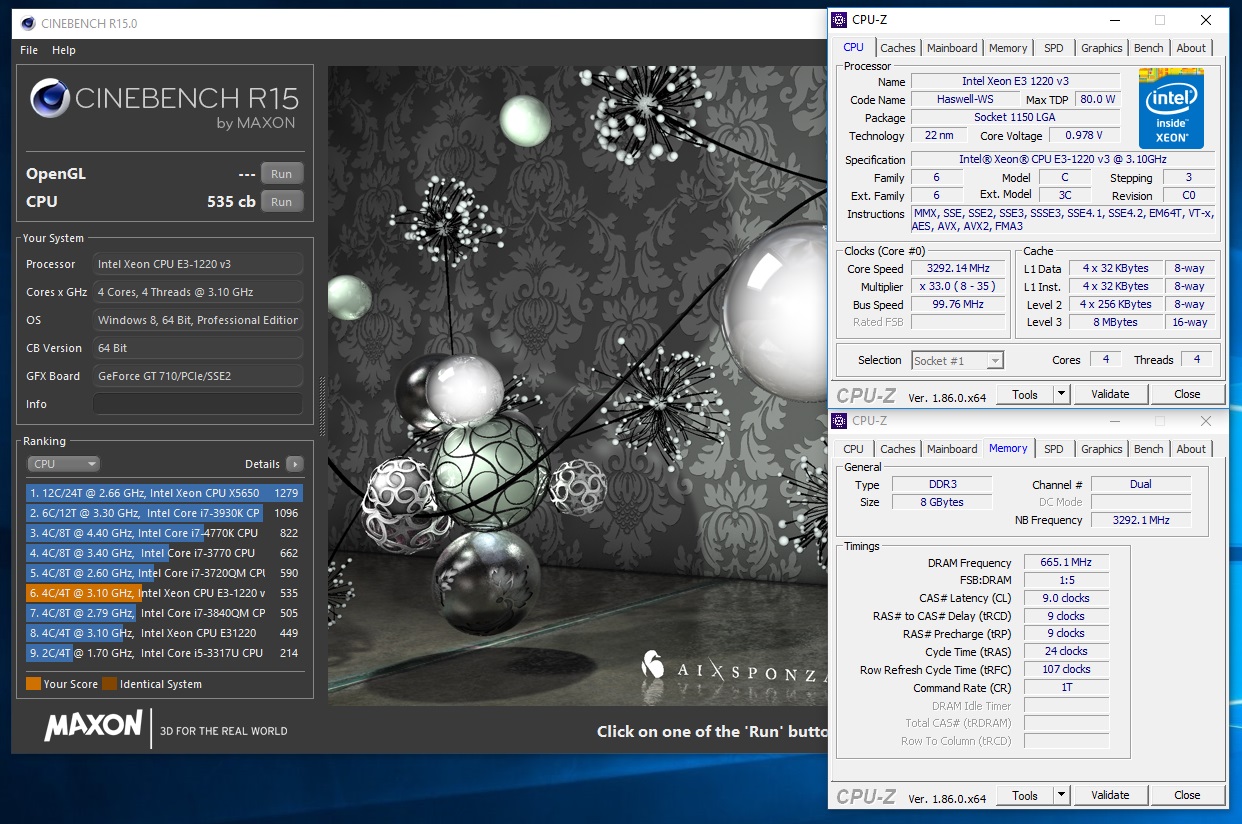Click NB Frequency value 3292.1 MHz
This screenshot has height=824, width=1242.
click(x=1140, y=520)
